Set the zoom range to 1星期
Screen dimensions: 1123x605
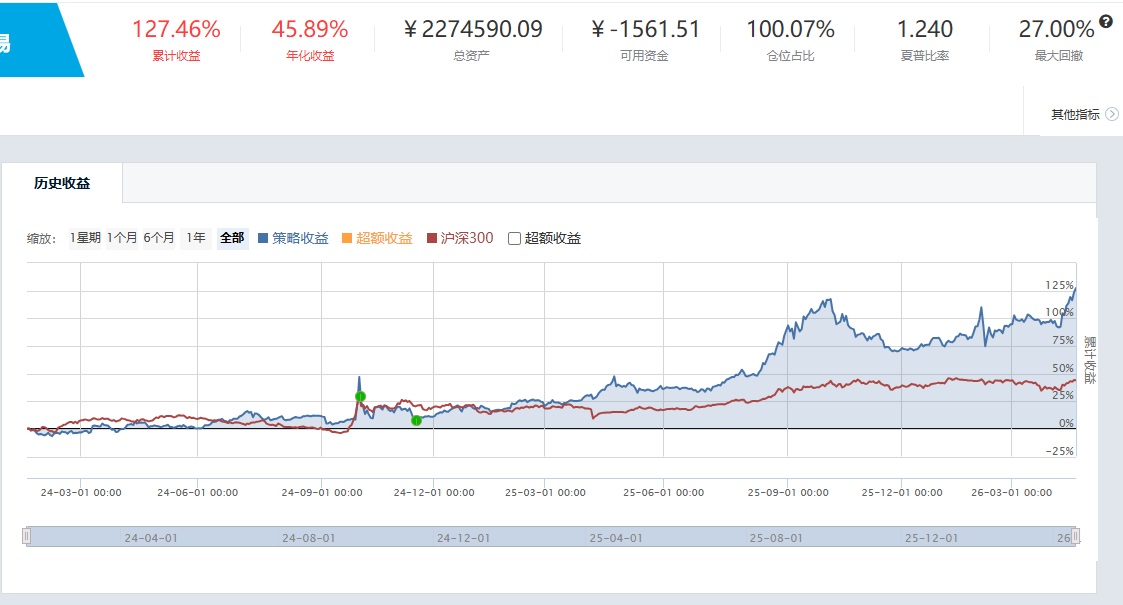click(x=85, y=238)
